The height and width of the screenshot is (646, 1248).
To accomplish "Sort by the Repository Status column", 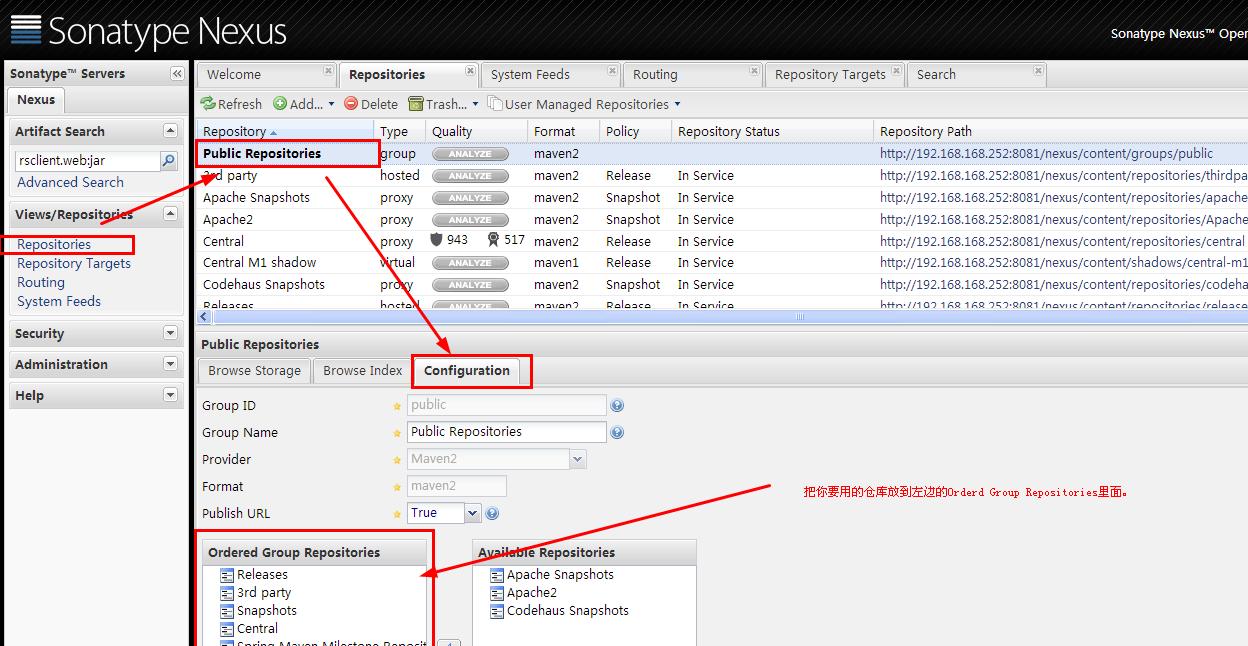I will [772, 131].
